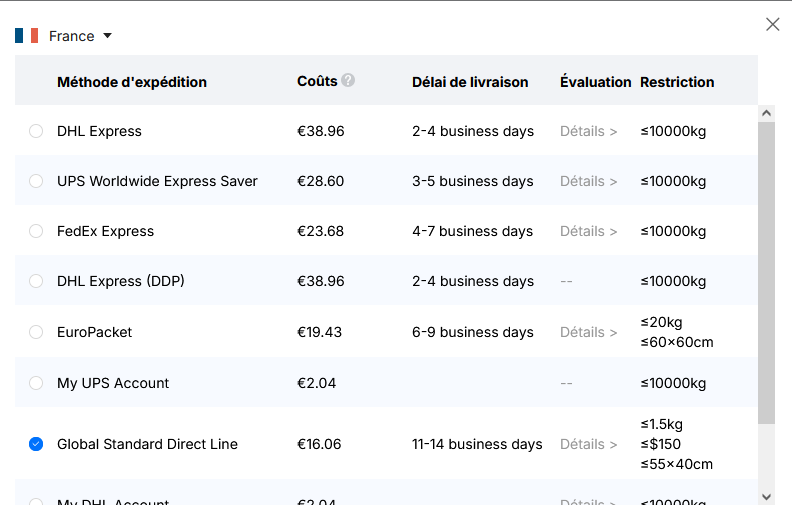Click the help icon next to Coûts
Viewport: 792px width, 525px height.
tap(348, 81)
